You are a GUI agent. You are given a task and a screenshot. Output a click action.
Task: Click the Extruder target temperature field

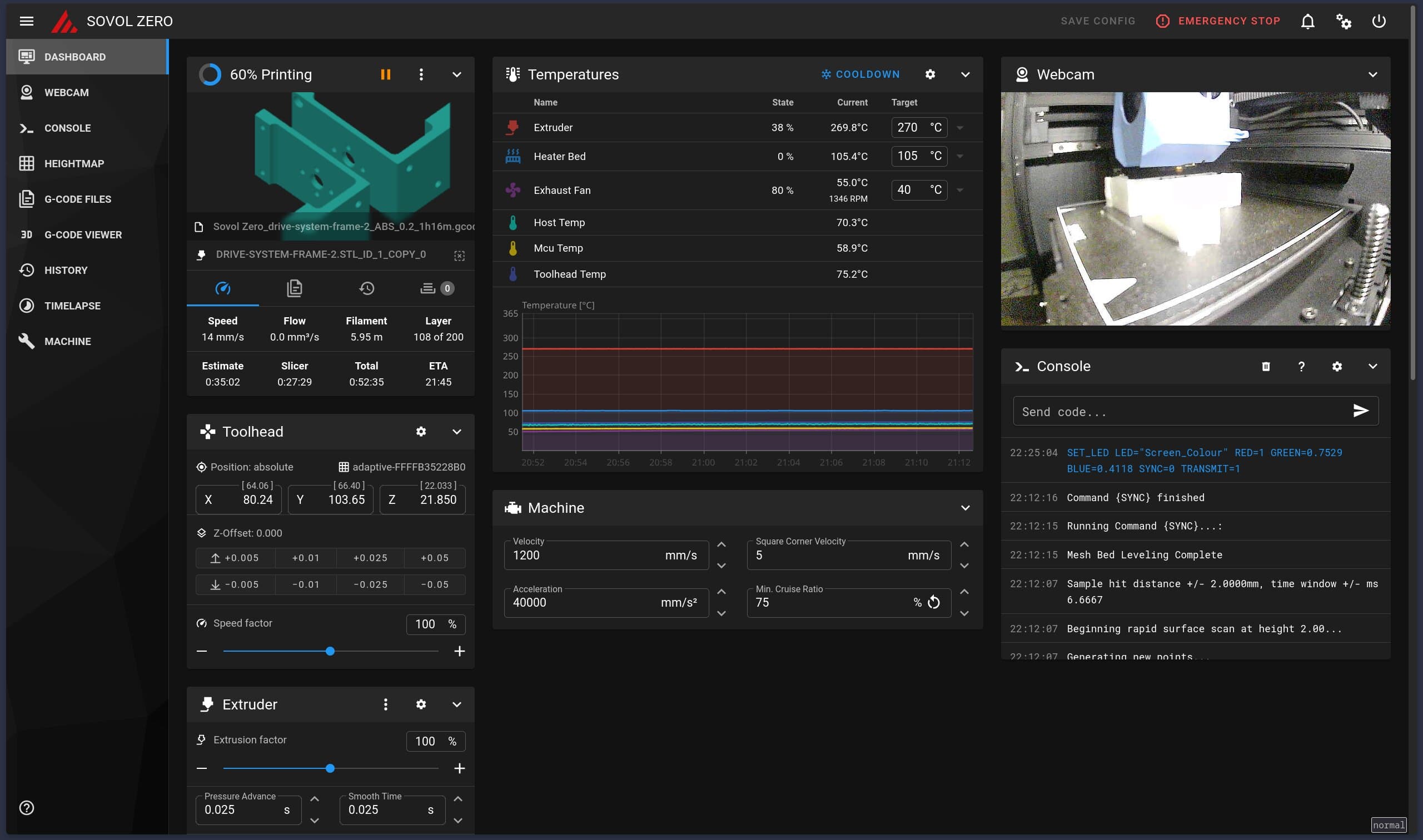[x=919, y=127]
